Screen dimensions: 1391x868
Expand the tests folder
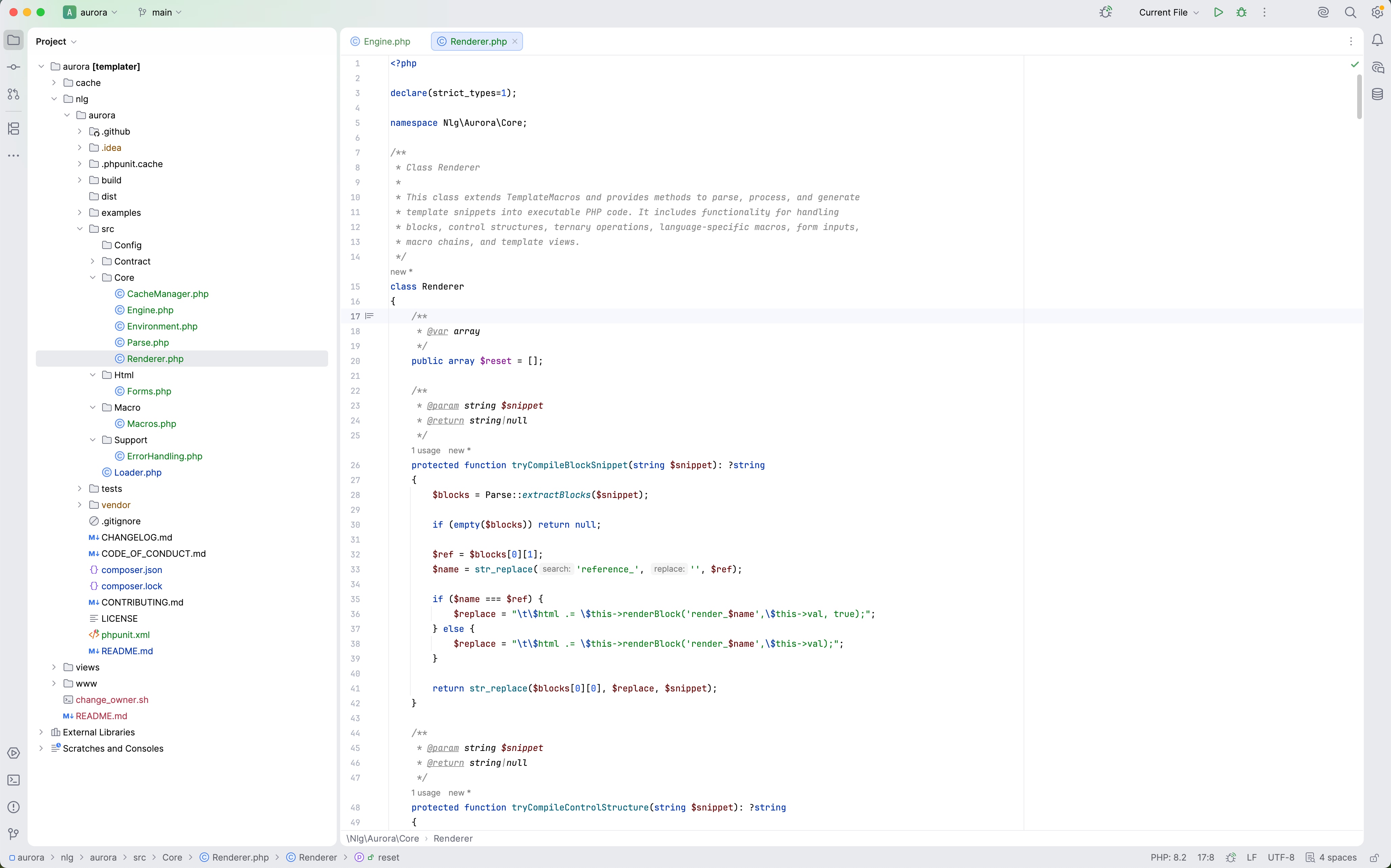point(80,488)
